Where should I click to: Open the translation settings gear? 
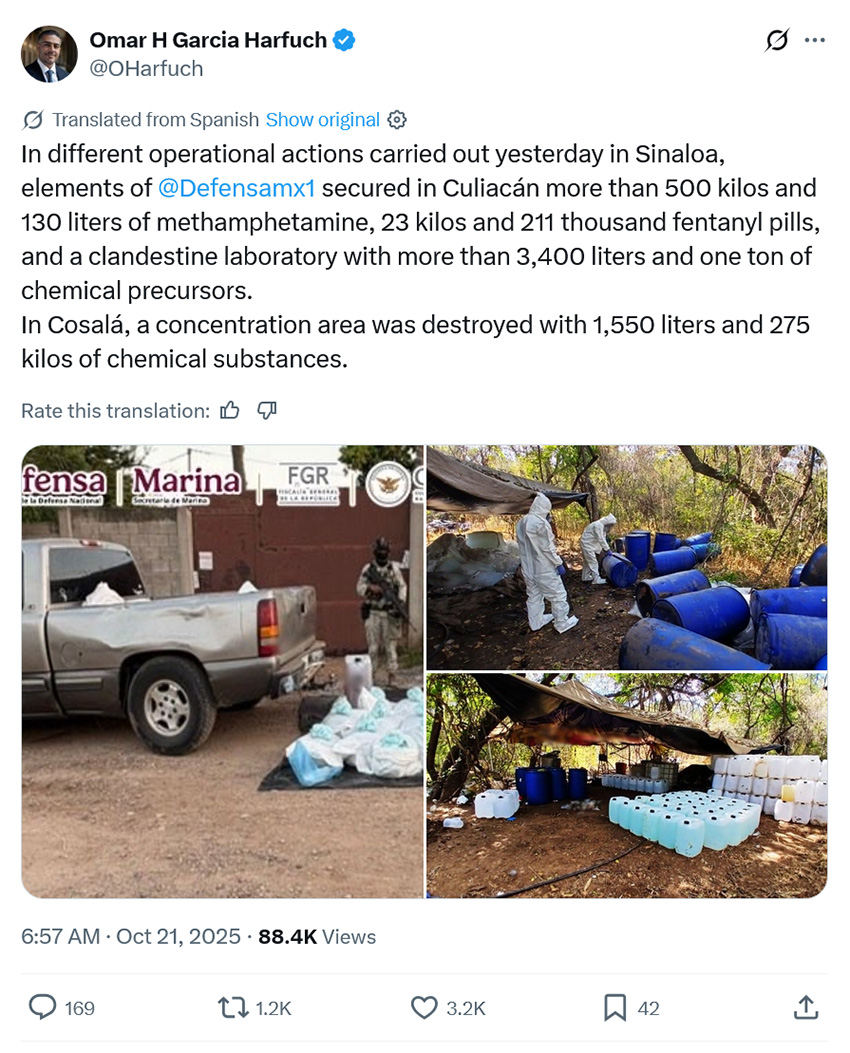click(x=397, y=119)
